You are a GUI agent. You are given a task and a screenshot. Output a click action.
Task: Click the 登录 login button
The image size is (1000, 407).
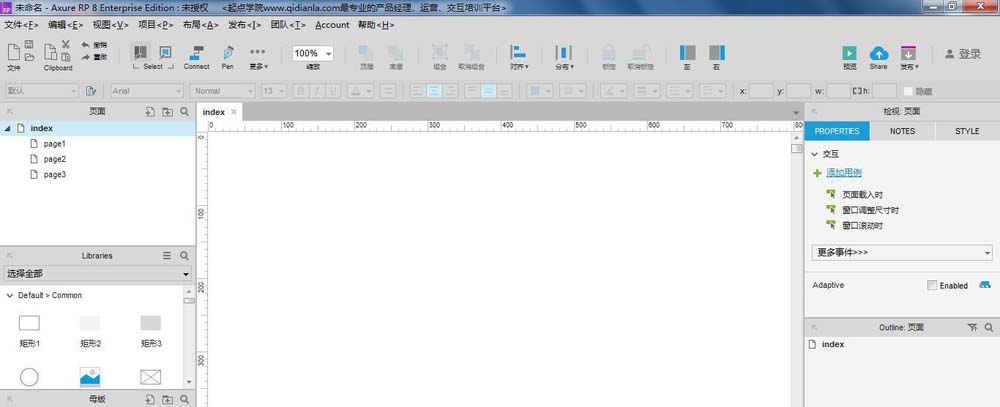[x=963, y=54]
